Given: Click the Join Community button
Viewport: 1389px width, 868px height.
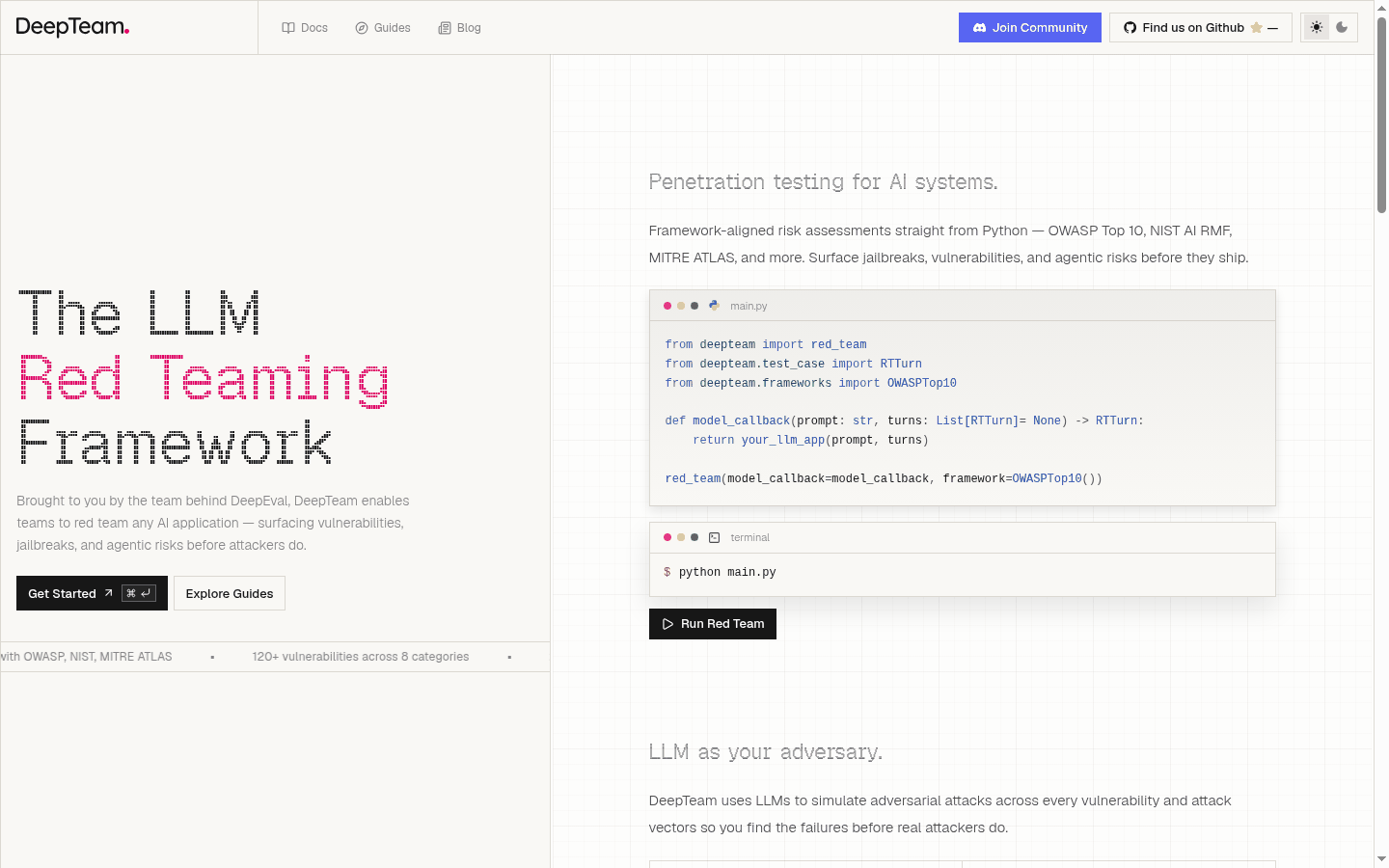Looking at the screenshot, I should pos(1030,27).
